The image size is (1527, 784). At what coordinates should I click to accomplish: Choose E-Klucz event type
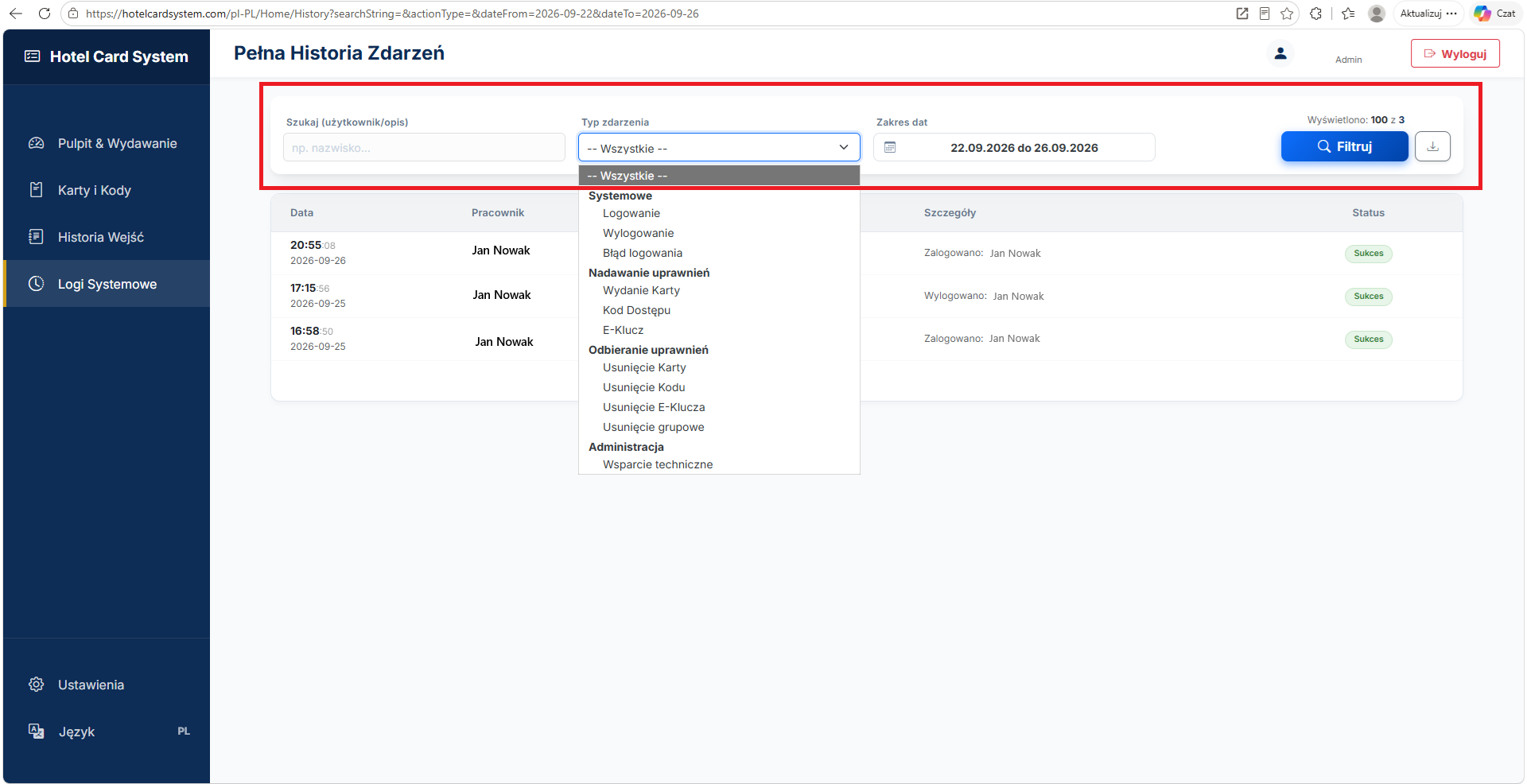point(719,330)
